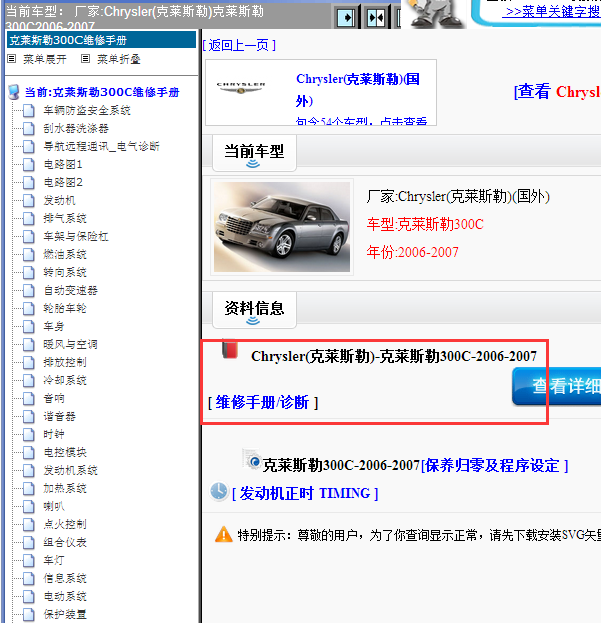Select the 车型:克莱斯勒300C red text
Screen dimensions: 601x623
(x=425, y=224)
